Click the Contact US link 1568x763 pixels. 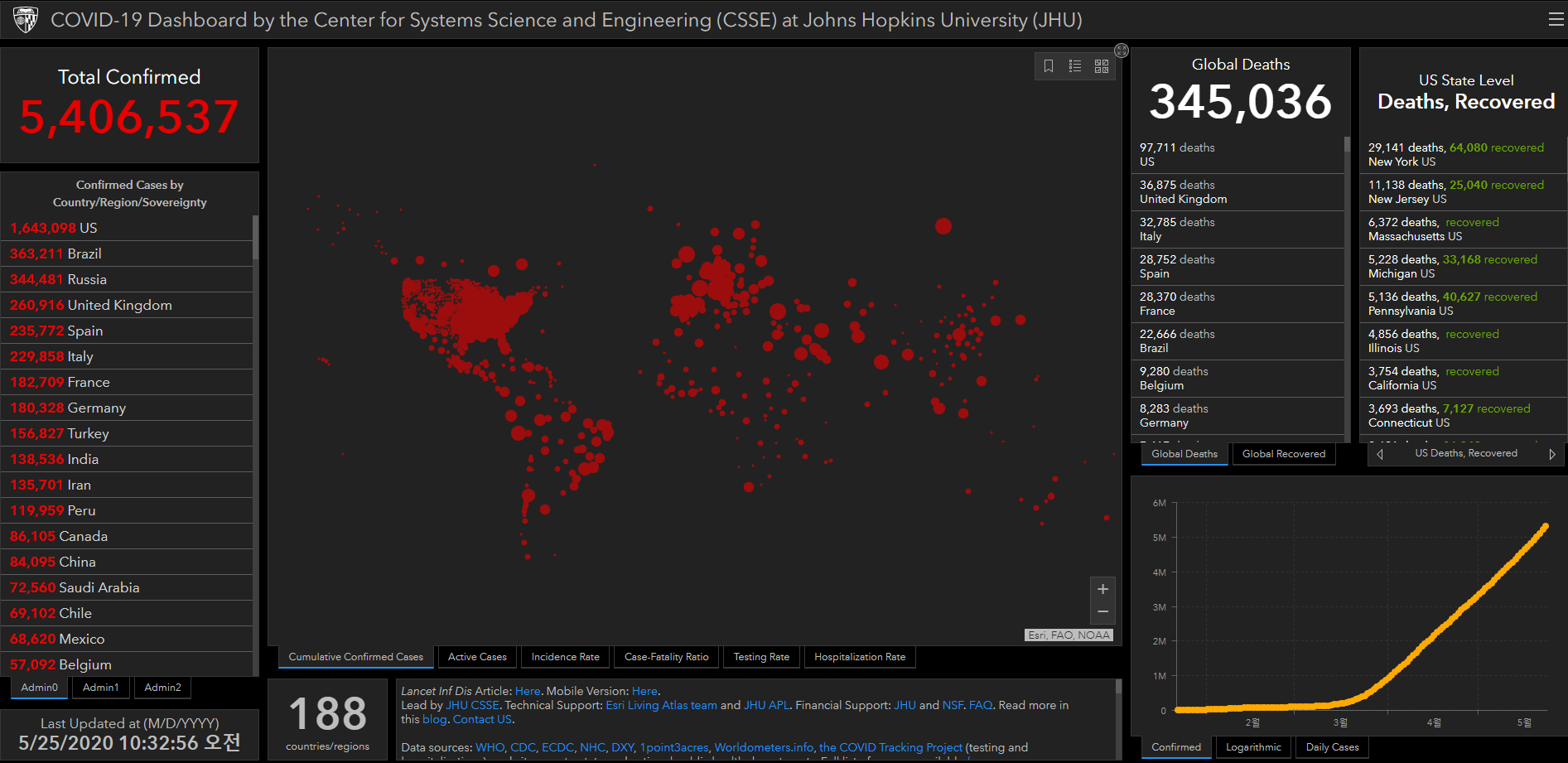(x=482, y=719)
